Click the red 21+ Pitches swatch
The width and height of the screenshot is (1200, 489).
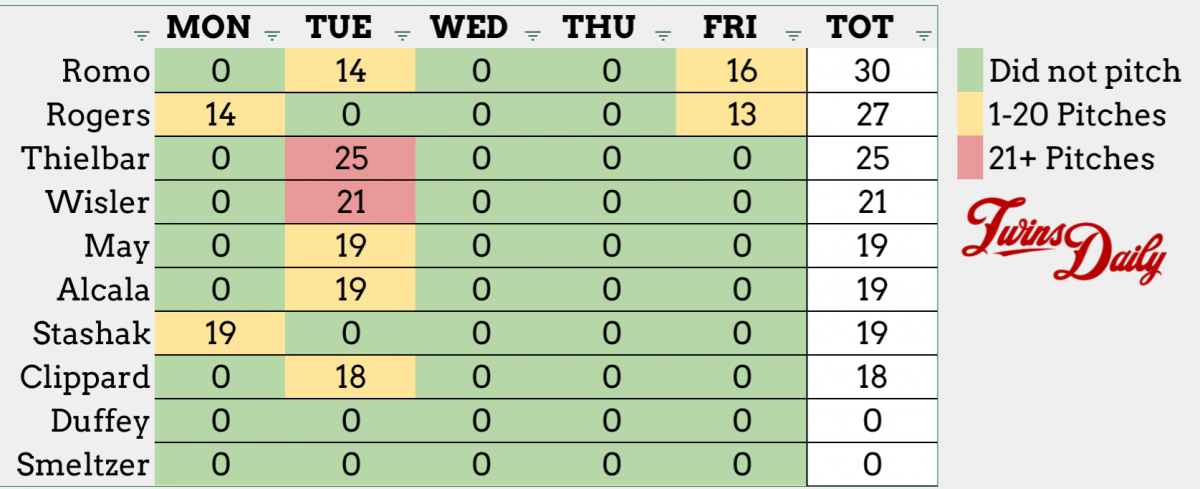(969, 159)
